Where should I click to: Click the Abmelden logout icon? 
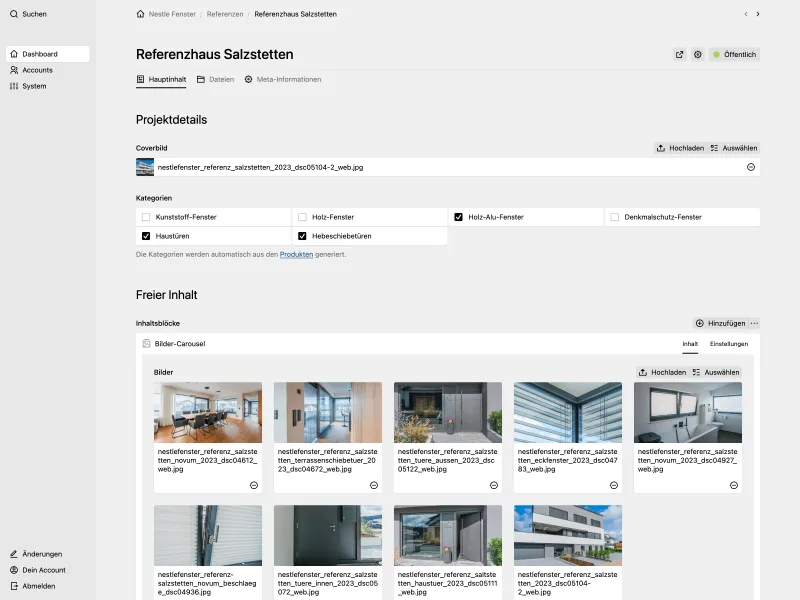pyautogui.click(x=13, y=585)
